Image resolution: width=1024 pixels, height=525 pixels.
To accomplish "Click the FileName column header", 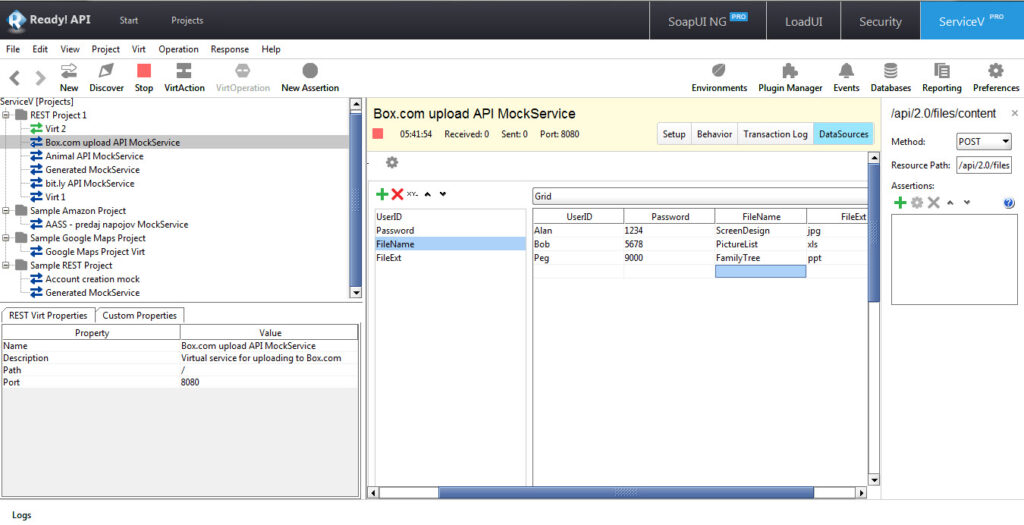I will (x=761, y=216).
